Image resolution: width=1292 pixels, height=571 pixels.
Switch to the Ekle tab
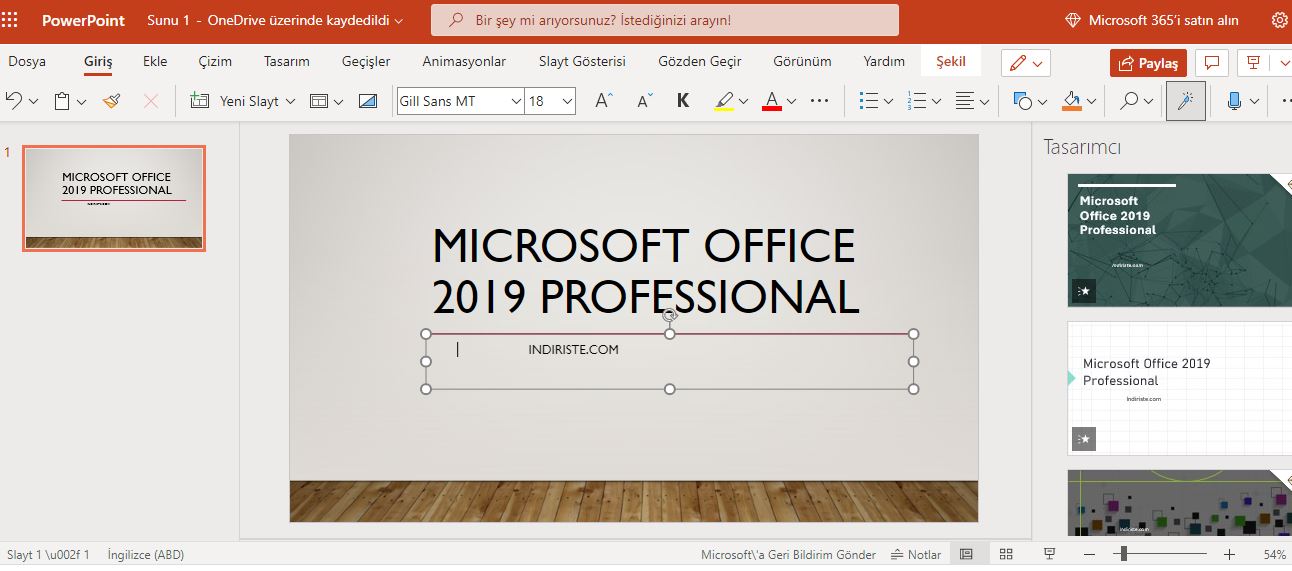point(155,61)
